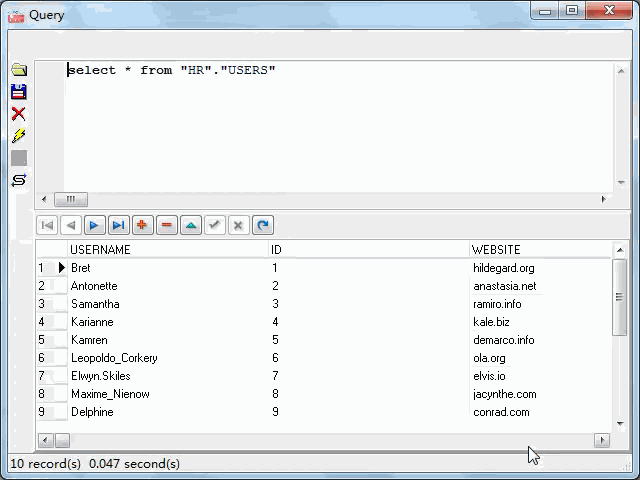Go to the next record
Screen dimensions: 640x480
(94, 225)
